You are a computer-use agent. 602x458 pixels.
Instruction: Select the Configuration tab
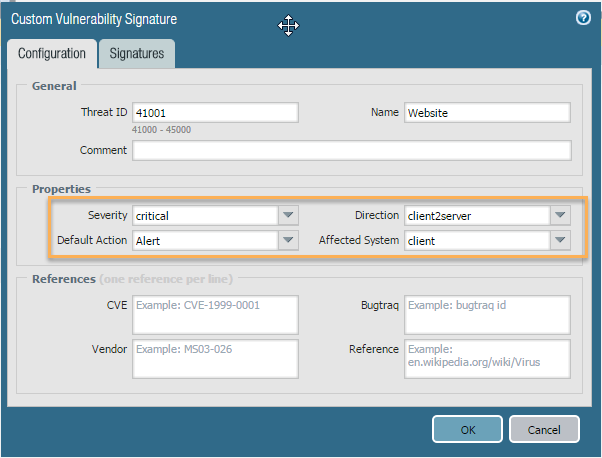[x=52, y=54]
